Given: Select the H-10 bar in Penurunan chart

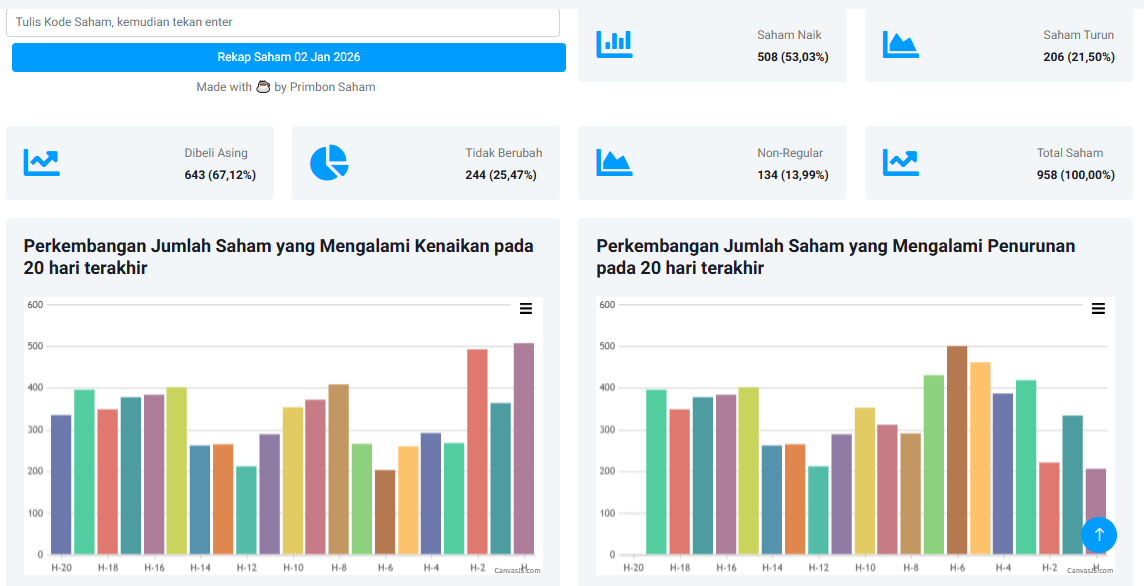Looking at the screenshot, I should point(865,481).
